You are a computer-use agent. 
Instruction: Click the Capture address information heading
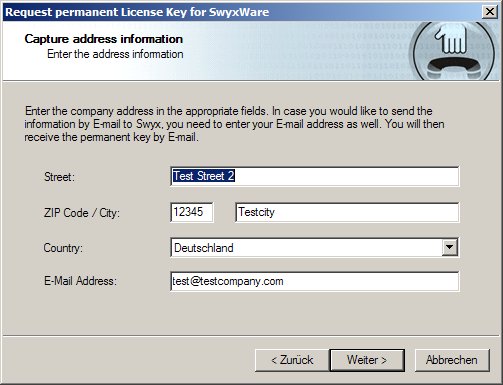point(104,39)
